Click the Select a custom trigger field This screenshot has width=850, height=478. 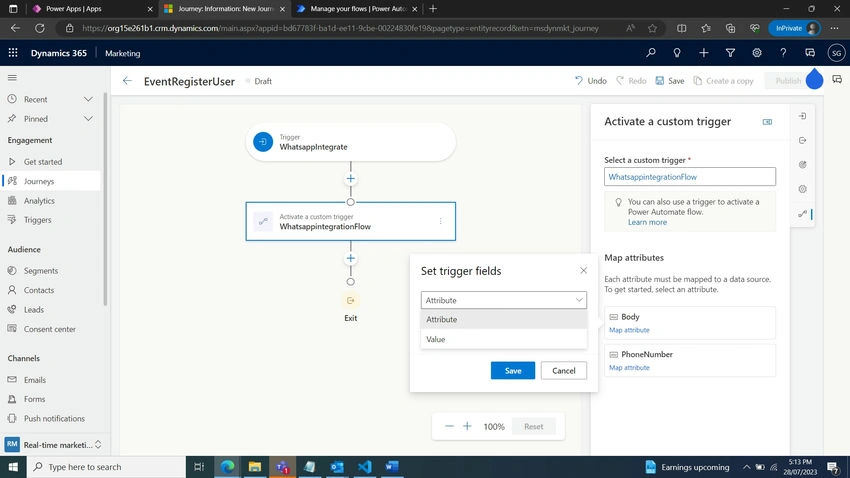click(690, 177)
